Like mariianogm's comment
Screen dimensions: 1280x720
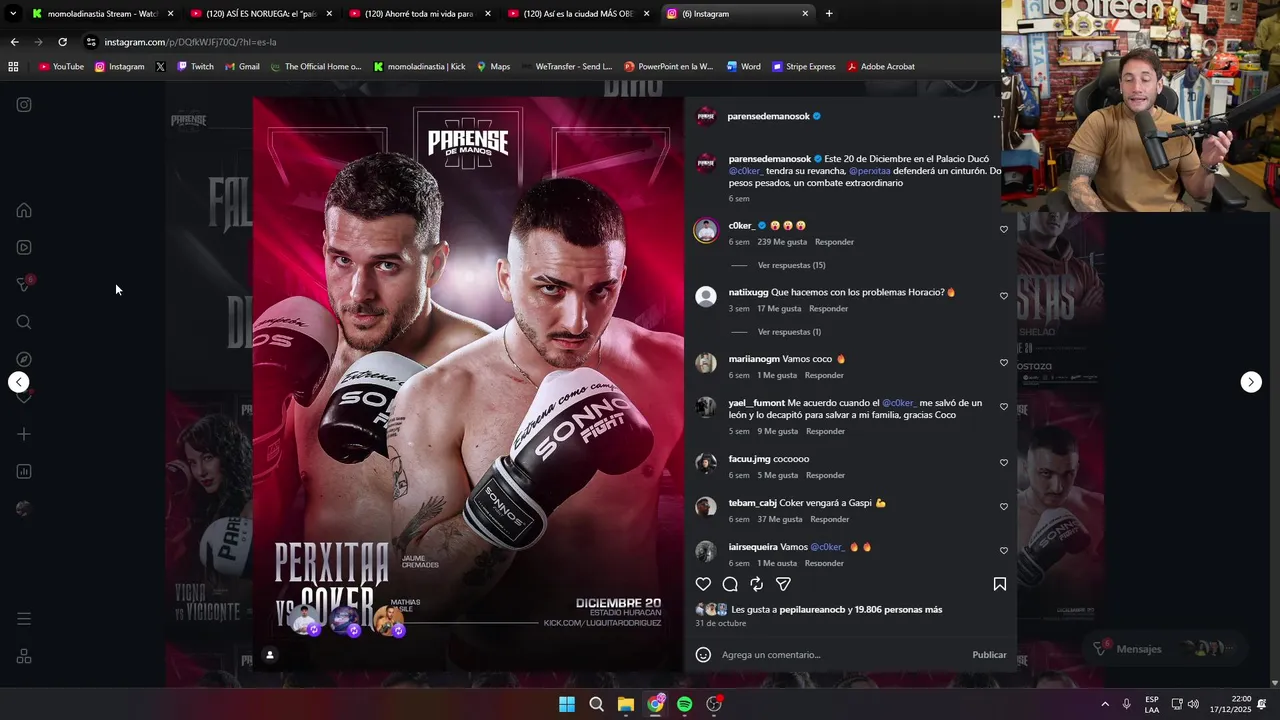click(1004, 363)
